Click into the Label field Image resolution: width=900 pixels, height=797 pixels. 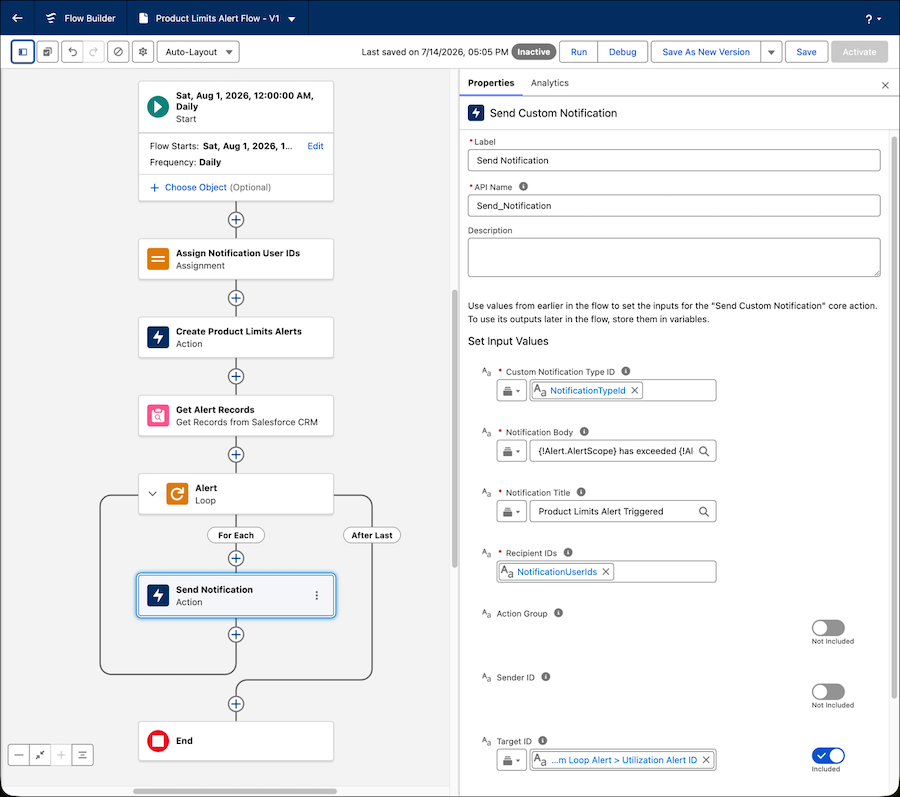point(674,160)
